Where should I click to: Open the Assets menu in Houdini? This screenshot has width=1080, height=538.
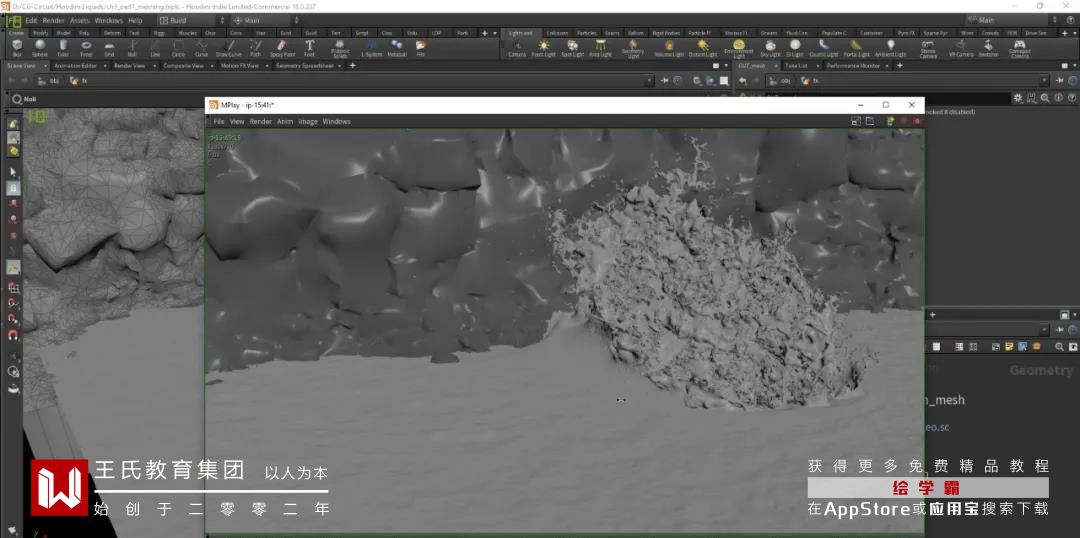click(x=80, y=21)
